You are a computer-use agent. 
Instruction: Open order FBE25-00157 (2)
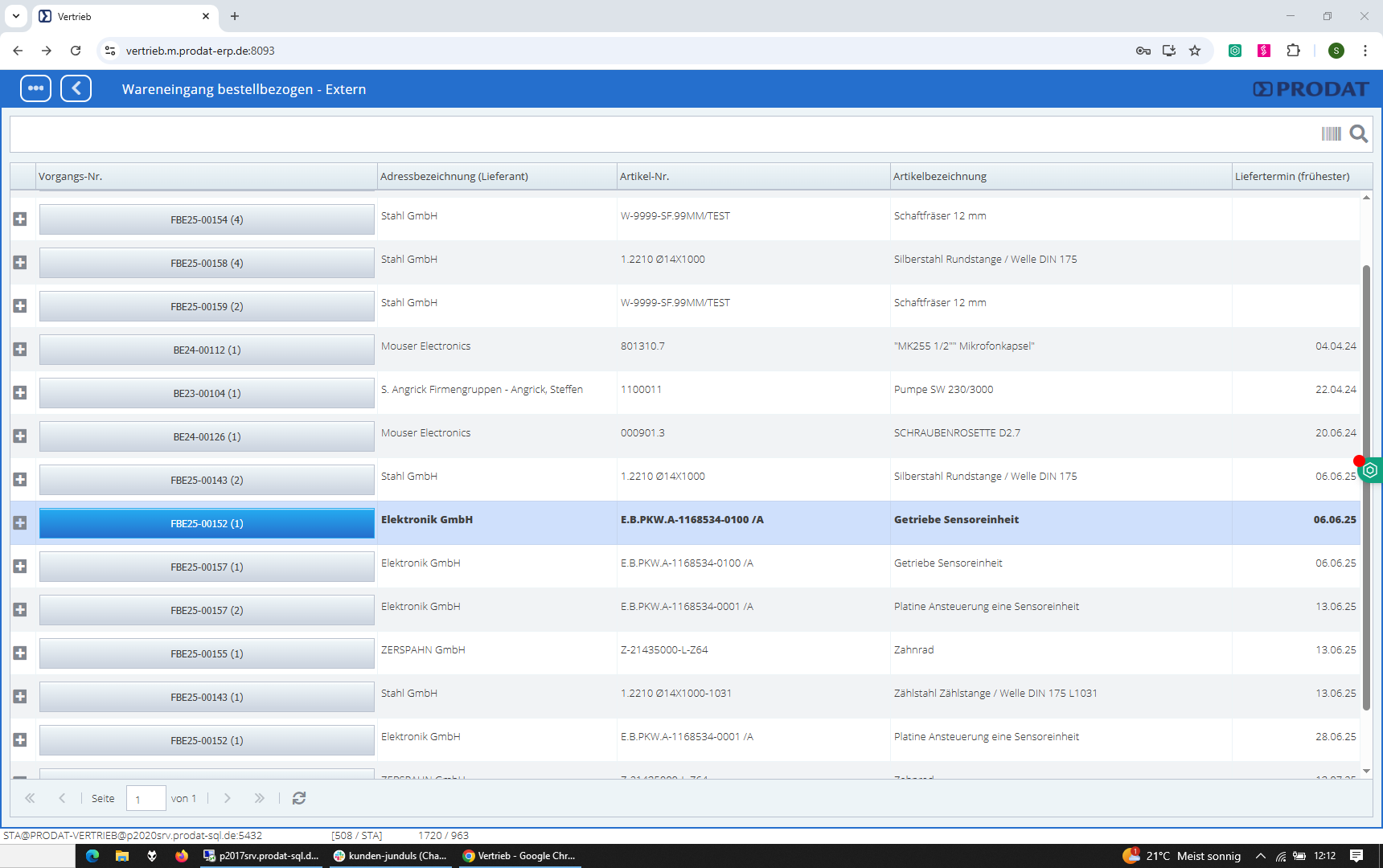point(207,610)
